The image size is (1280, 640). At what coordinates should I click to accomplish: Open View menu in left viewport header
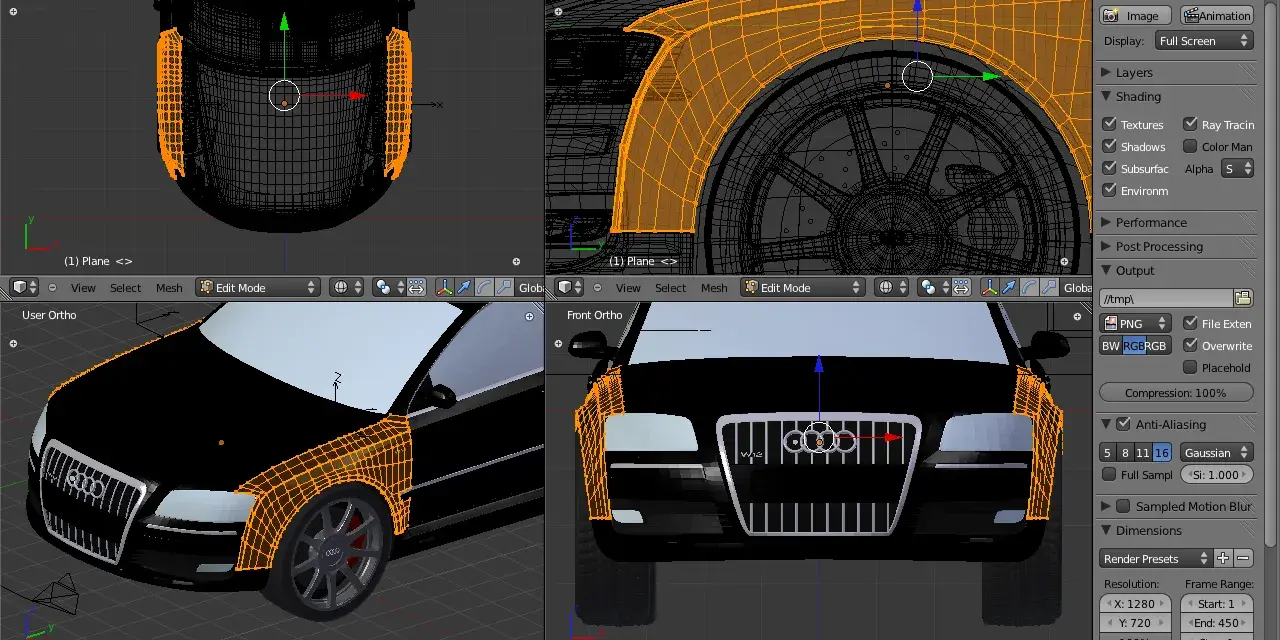click(x=83, y=287)
